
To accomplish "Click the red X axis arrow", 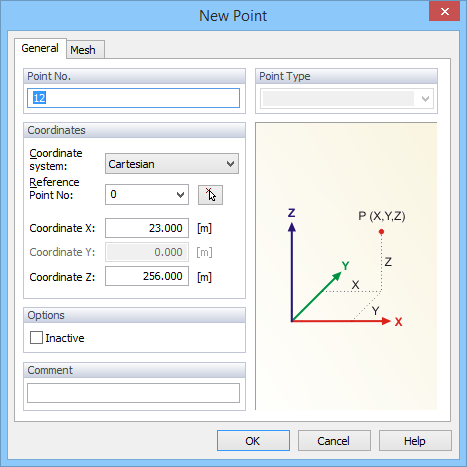I will [x=341, y=321].
